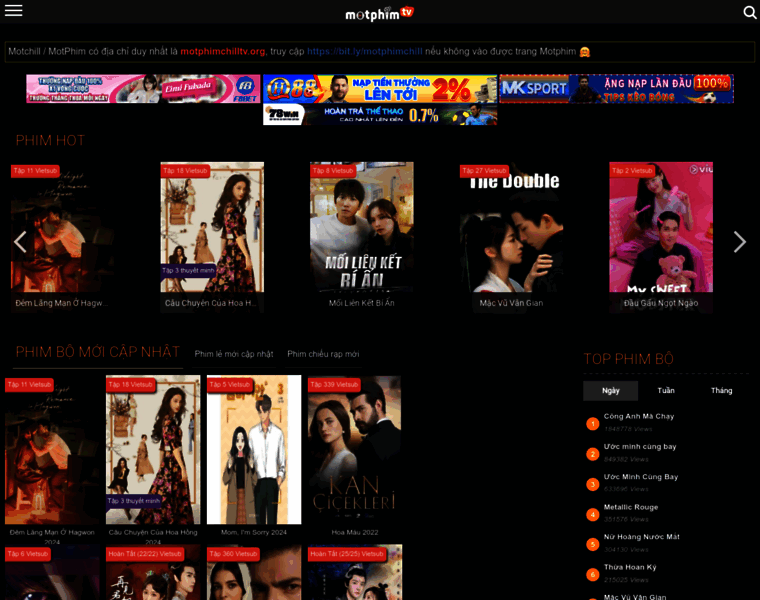The image size is (760, 600).
Task: Show previous Phim Hot carousel items
Action: click(x=20, y=242)
